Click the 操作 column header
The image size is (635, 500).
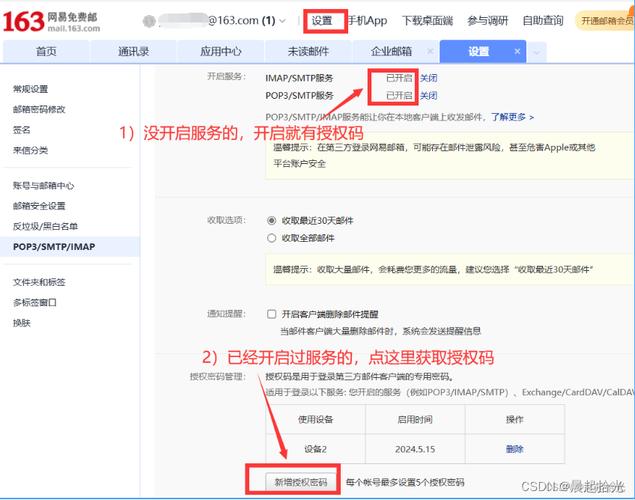[x=515, y=419]
